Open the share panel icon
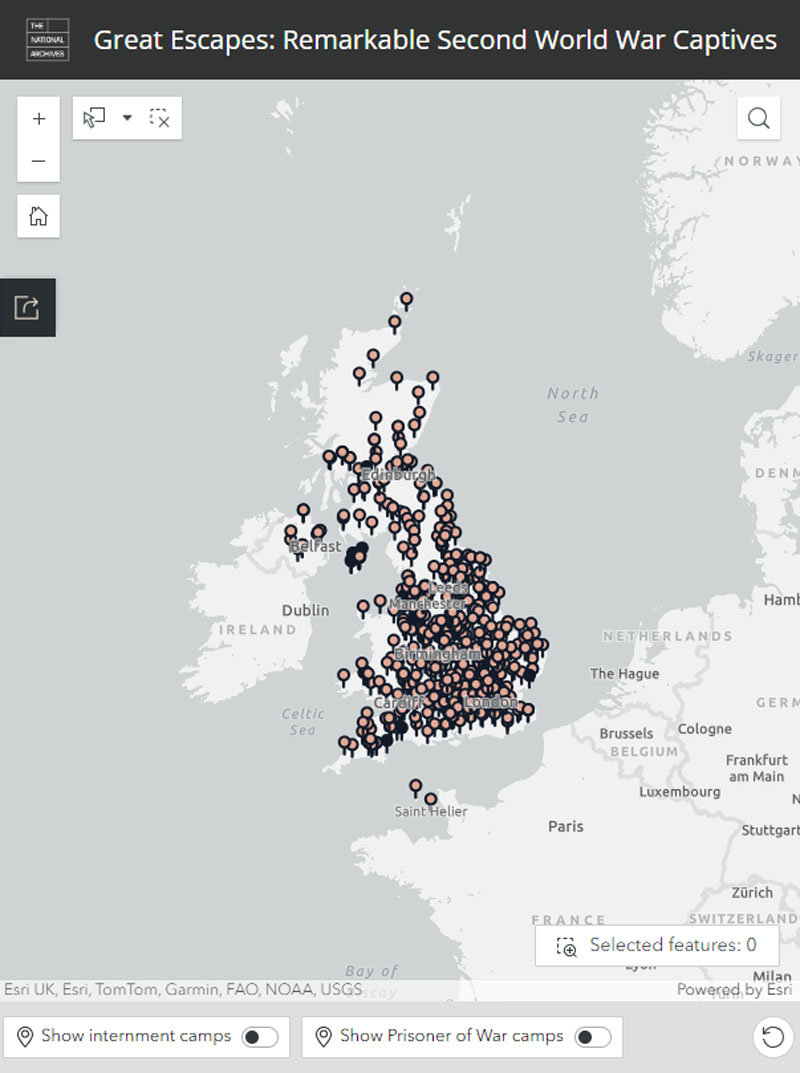Image resolution: width=800 pixels, height=1073 pixels. 28,306
